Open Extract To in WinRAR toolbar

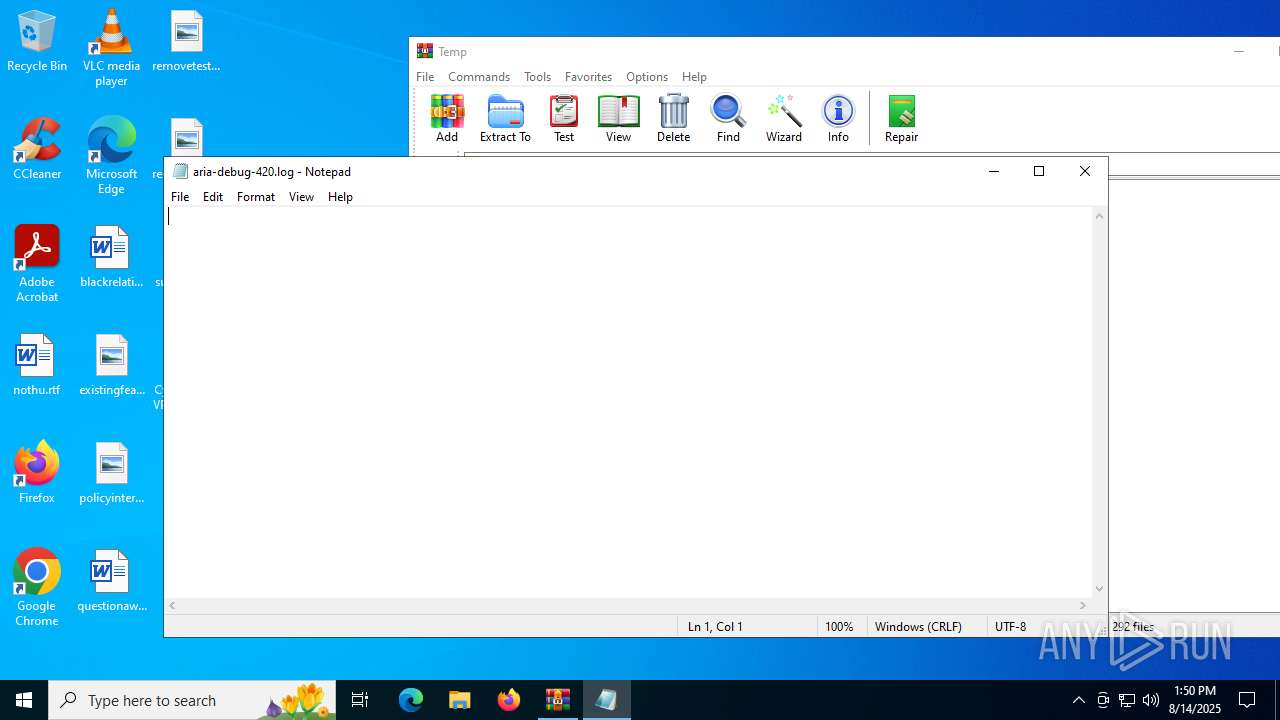pos(505,119)
